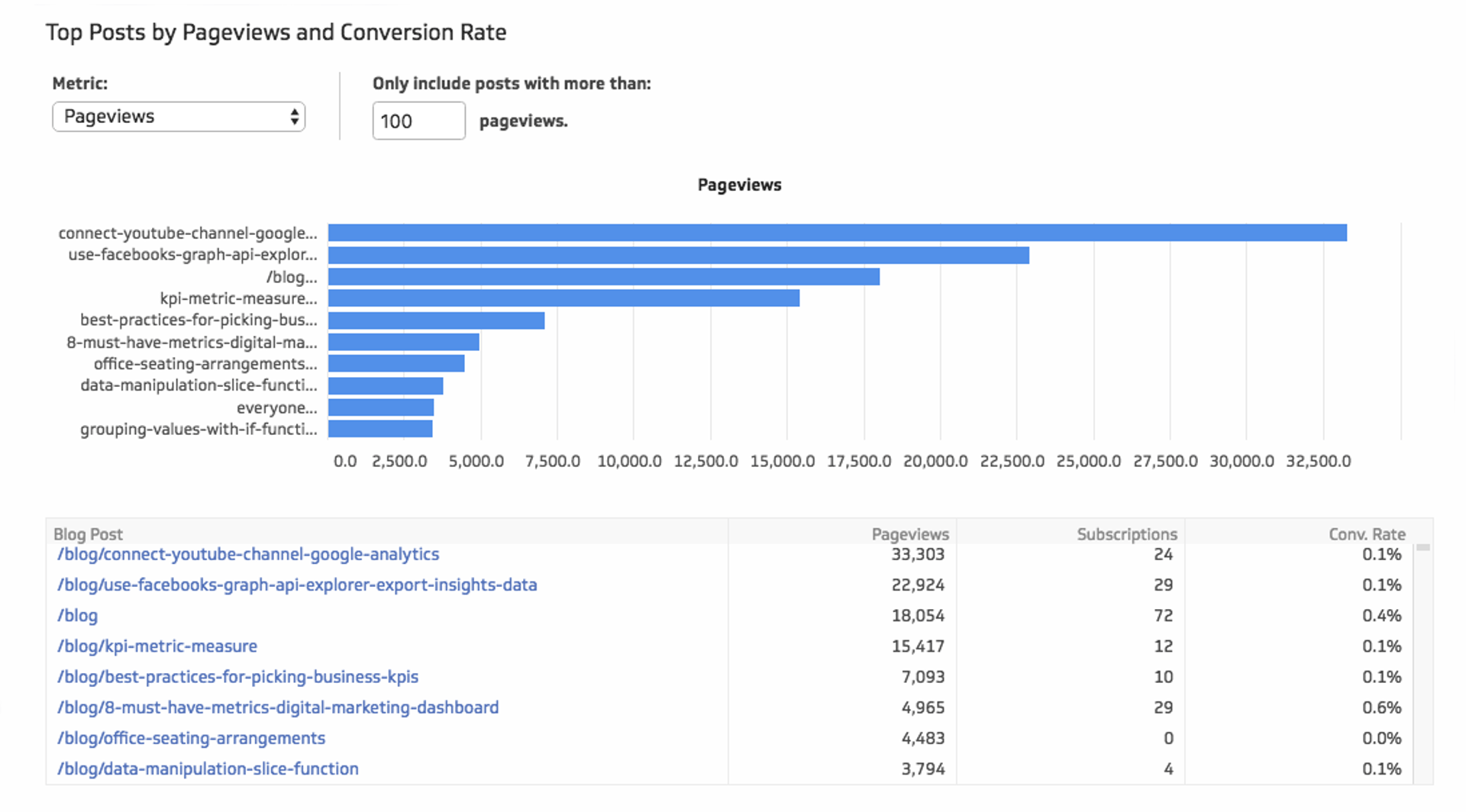The width and height of the screenshot is (1466, 812).
Task: Select the pageviews threshold input field
Action: tap(418, 121)
